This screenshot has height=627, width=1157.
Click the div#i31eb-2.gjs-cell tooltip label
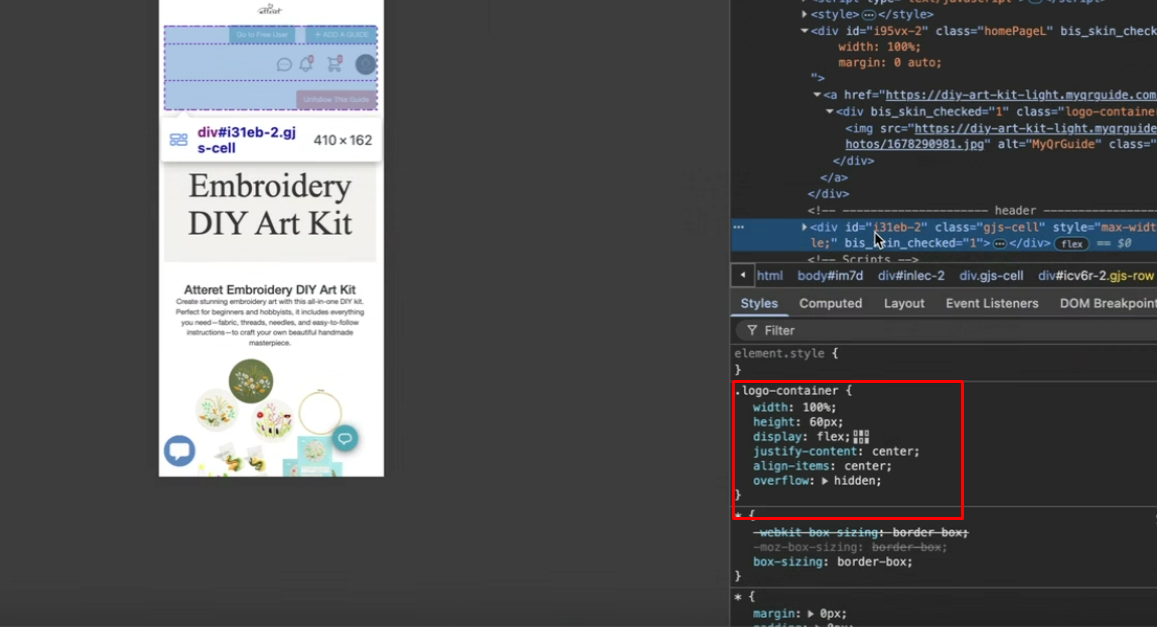pyautogui.click(x=246, y=140)
